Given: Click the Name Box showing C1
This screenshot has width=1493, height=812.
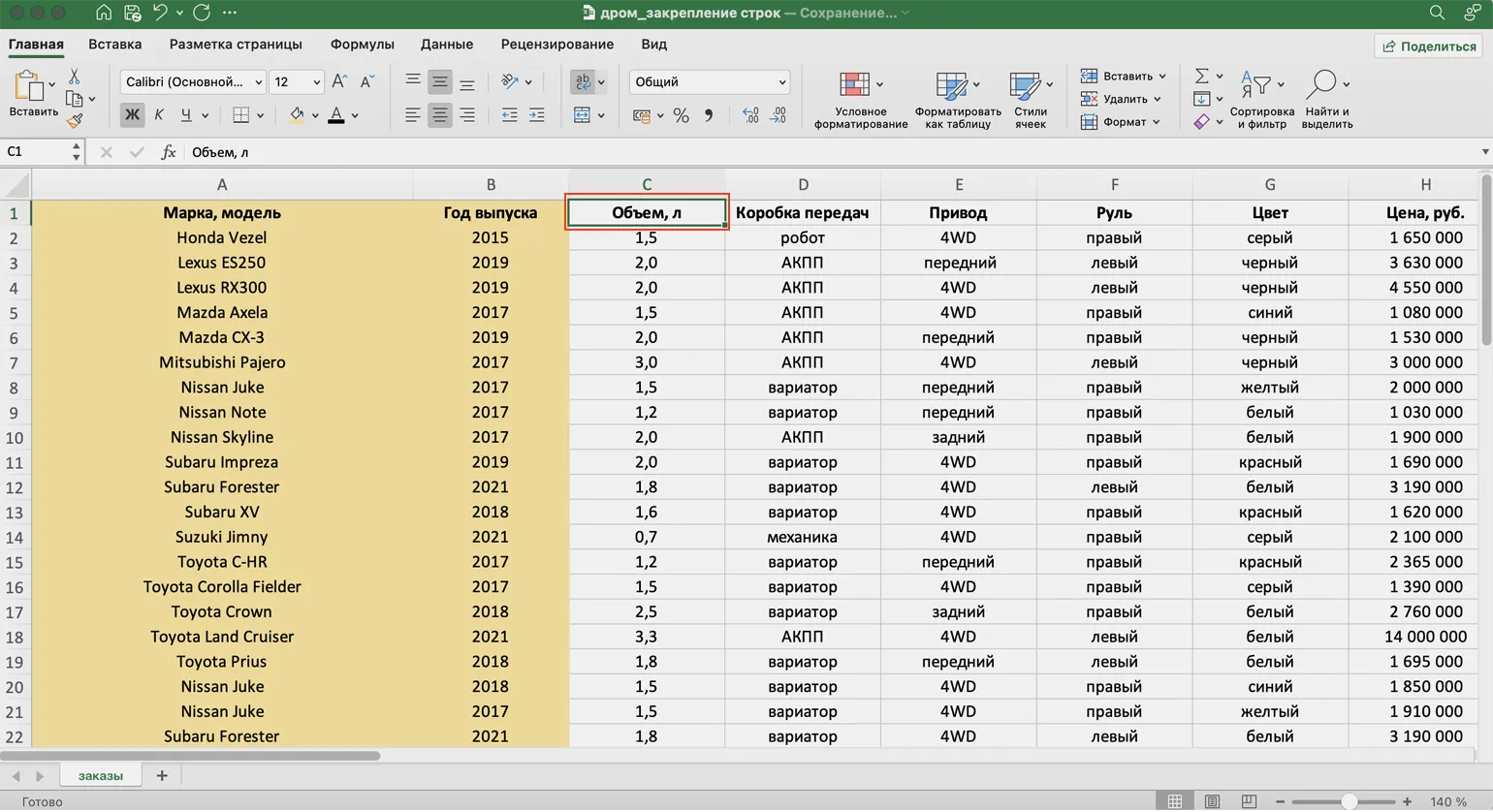Looking at the screenshot, I should [x=37, y=152].
